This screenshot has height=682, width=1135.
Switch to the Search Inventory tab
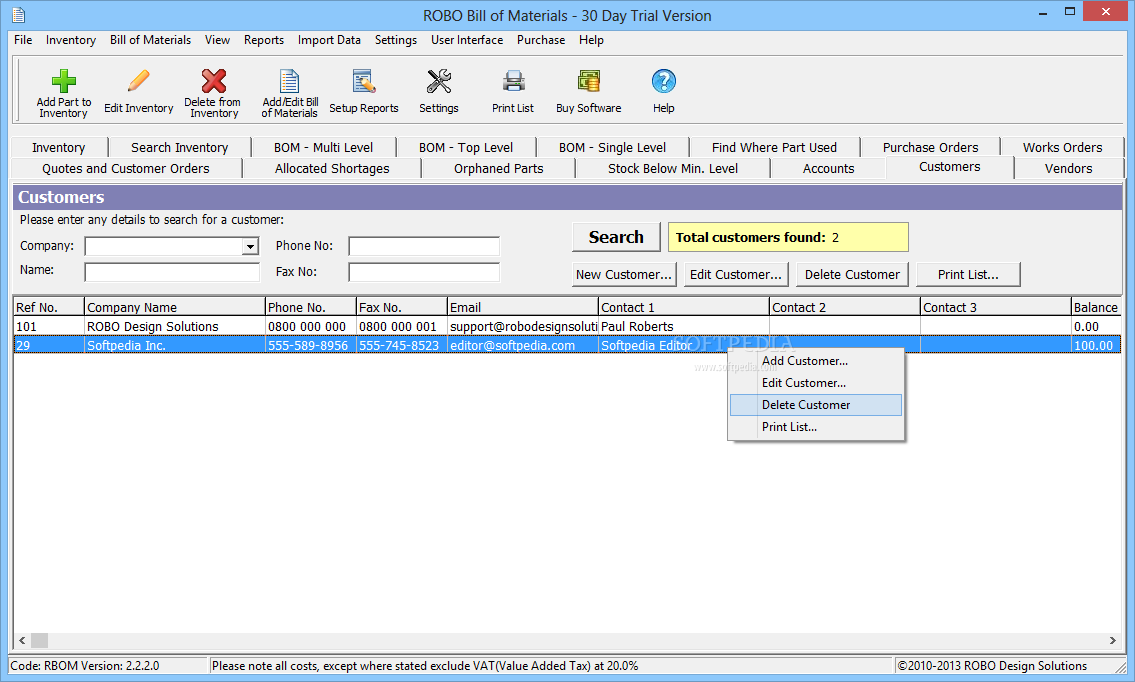pos(180,148)
